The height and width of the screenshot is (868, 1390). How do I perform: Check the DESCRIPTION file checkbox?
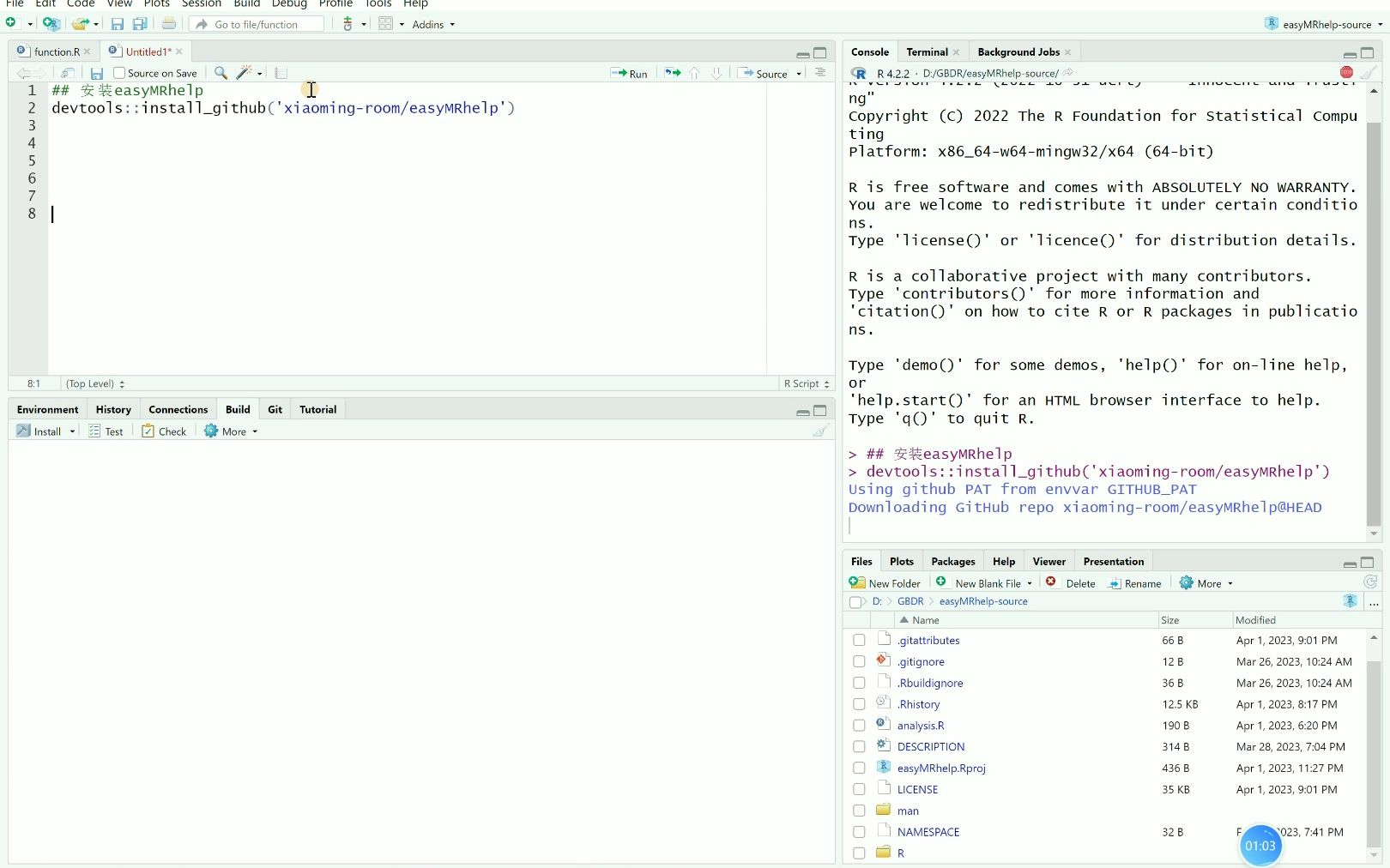(x=859, y=747)
